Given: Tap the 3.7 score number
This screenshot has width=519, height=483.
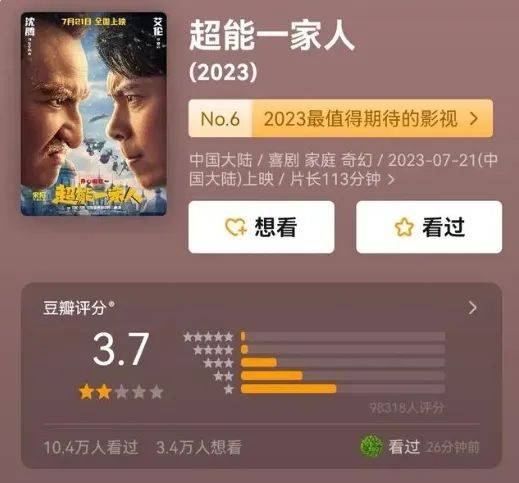Looking at the screenshot, I should pyautogui.click(x=121, y=349).
